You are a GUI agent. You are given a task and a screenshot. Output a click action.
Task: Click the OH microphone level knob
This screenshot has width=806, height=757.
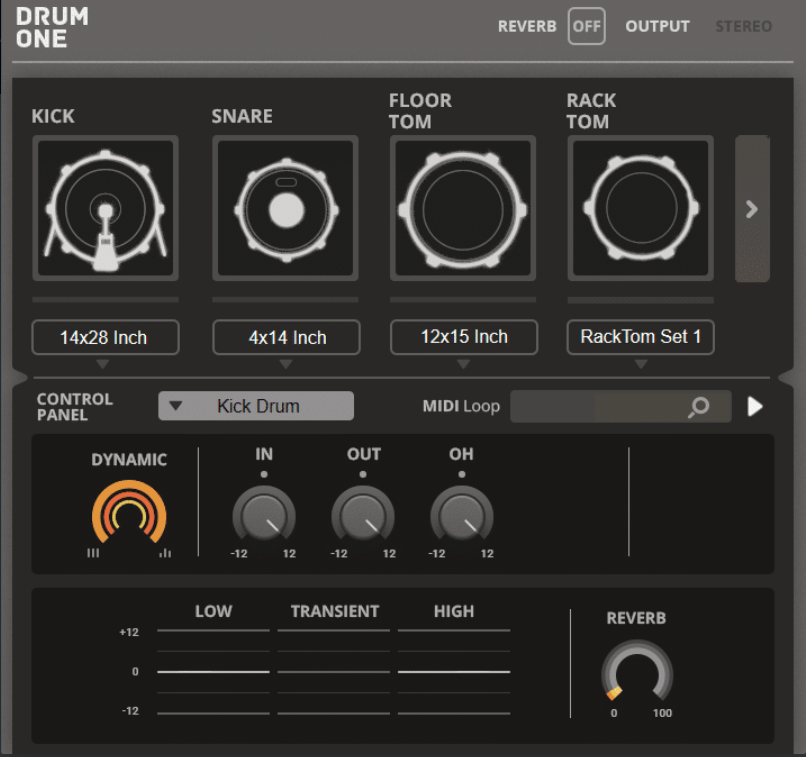pos(462,515)
